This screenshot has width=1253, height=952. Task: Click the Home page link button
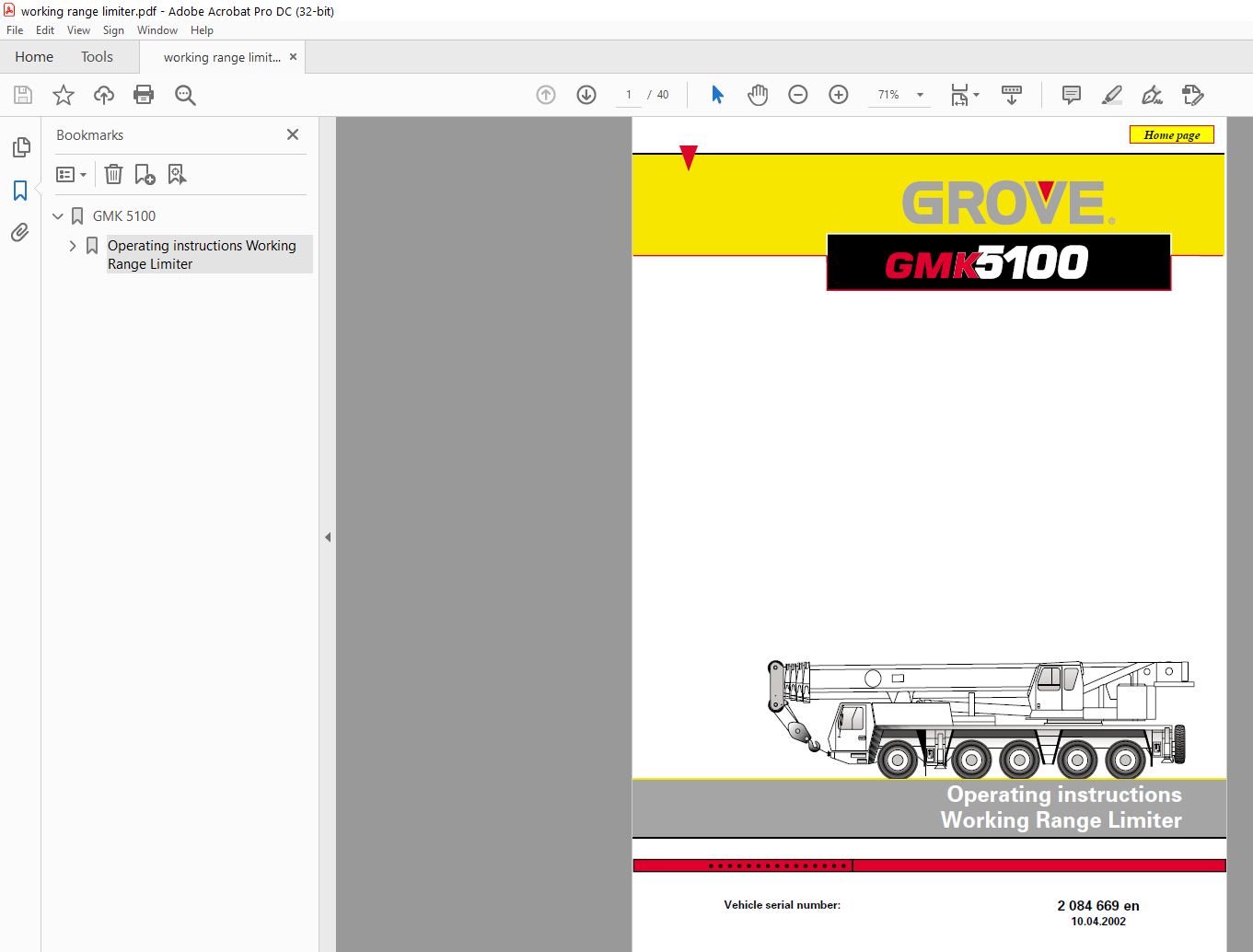click(x=1172, y=134)
